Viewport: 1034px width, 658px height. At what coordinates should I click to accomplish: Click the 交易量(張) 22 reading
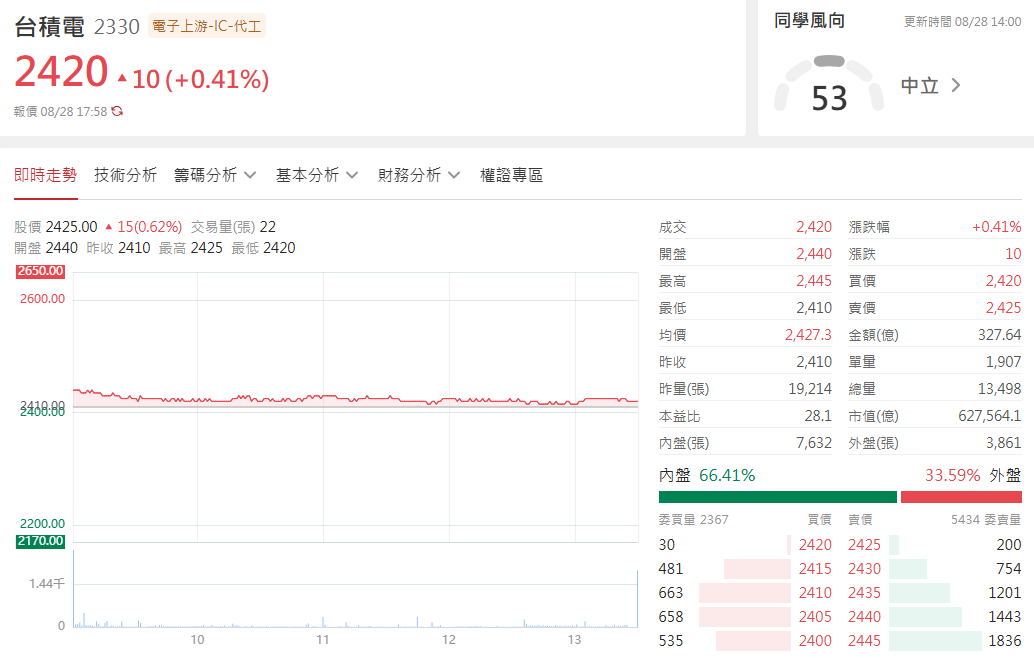coord(233,227)
